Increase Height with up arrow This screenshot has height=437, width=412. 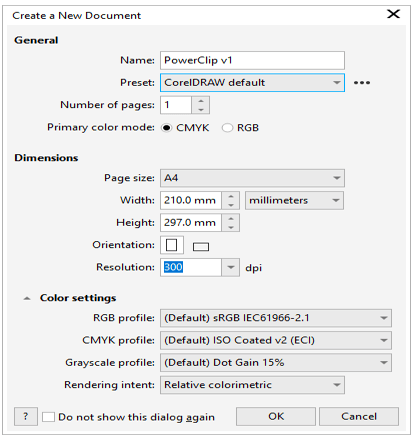pyautogui.click(x=231, y=218)
